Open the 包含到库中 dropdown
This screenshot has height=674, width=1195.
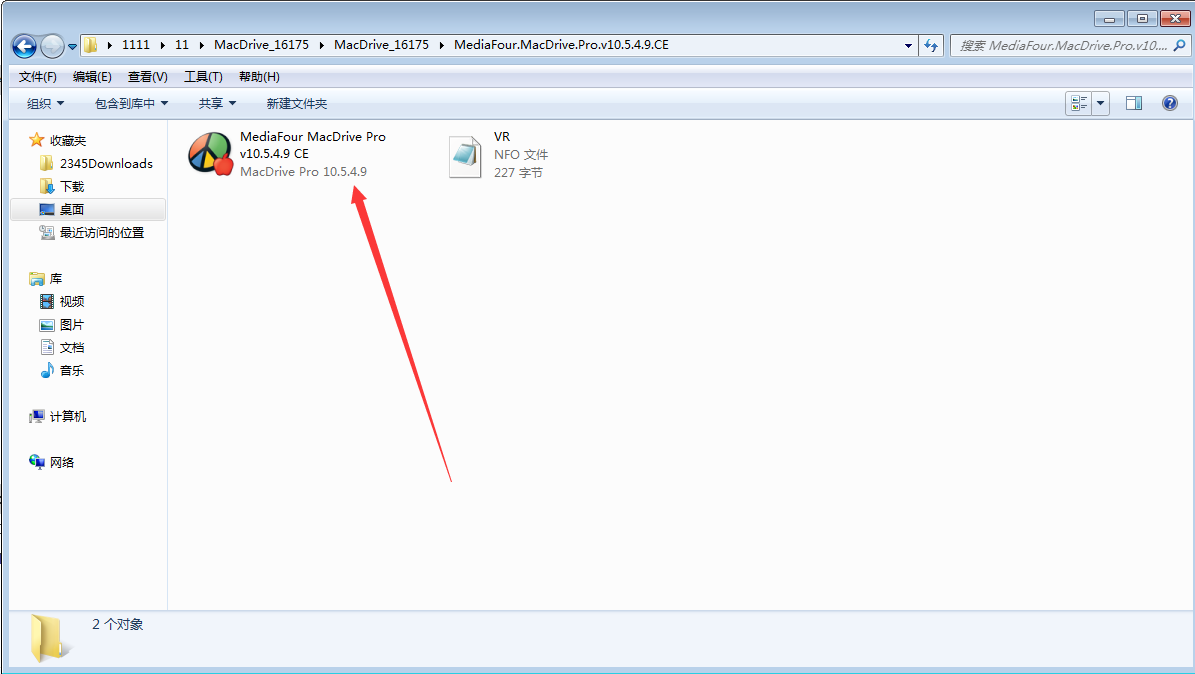(x=131, y=104)
